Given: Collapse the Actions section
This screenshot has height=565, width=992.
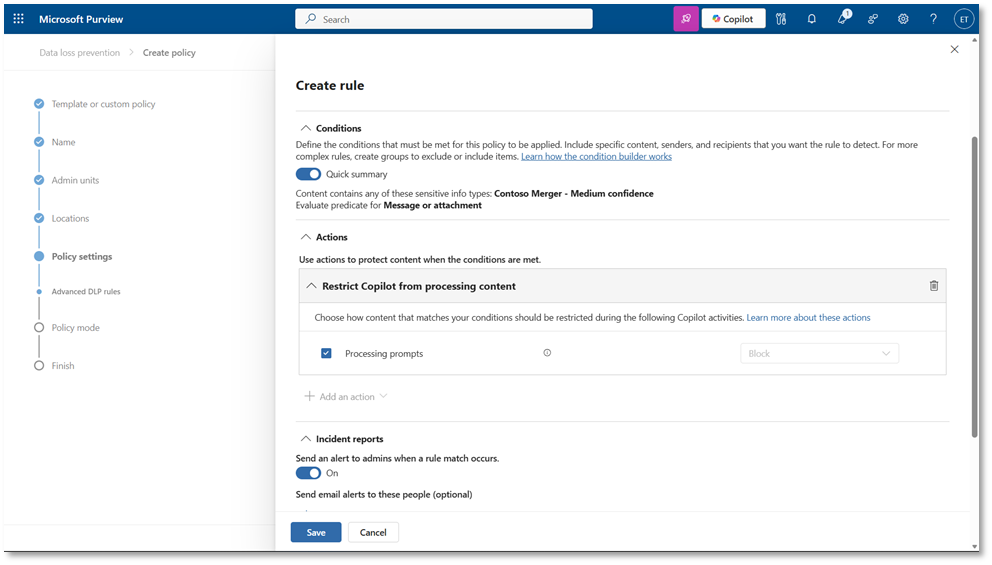Looking at the screenshot, I should [306, 237].
